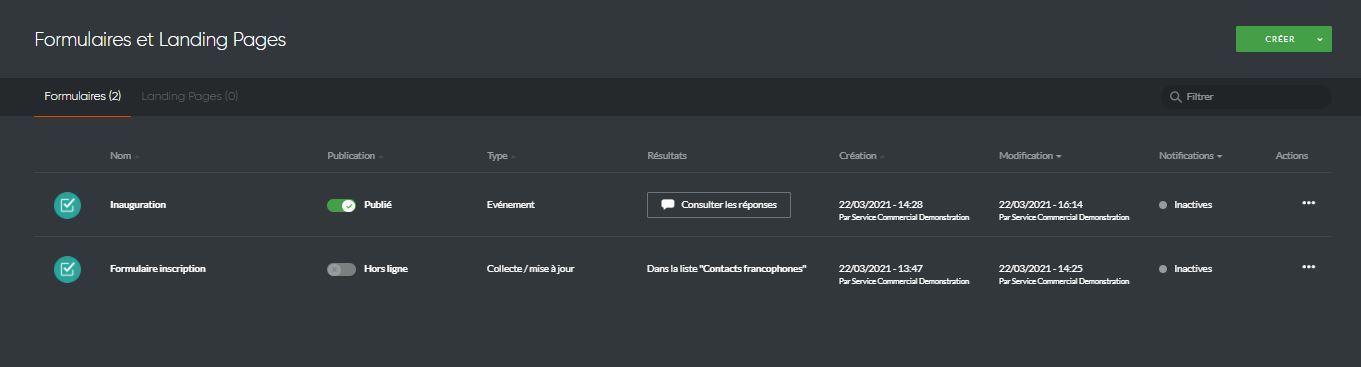Click creation date 22/03/2021 - 14:28
Viewport: 1361px width, 367px height.
[x=881, y=204]
